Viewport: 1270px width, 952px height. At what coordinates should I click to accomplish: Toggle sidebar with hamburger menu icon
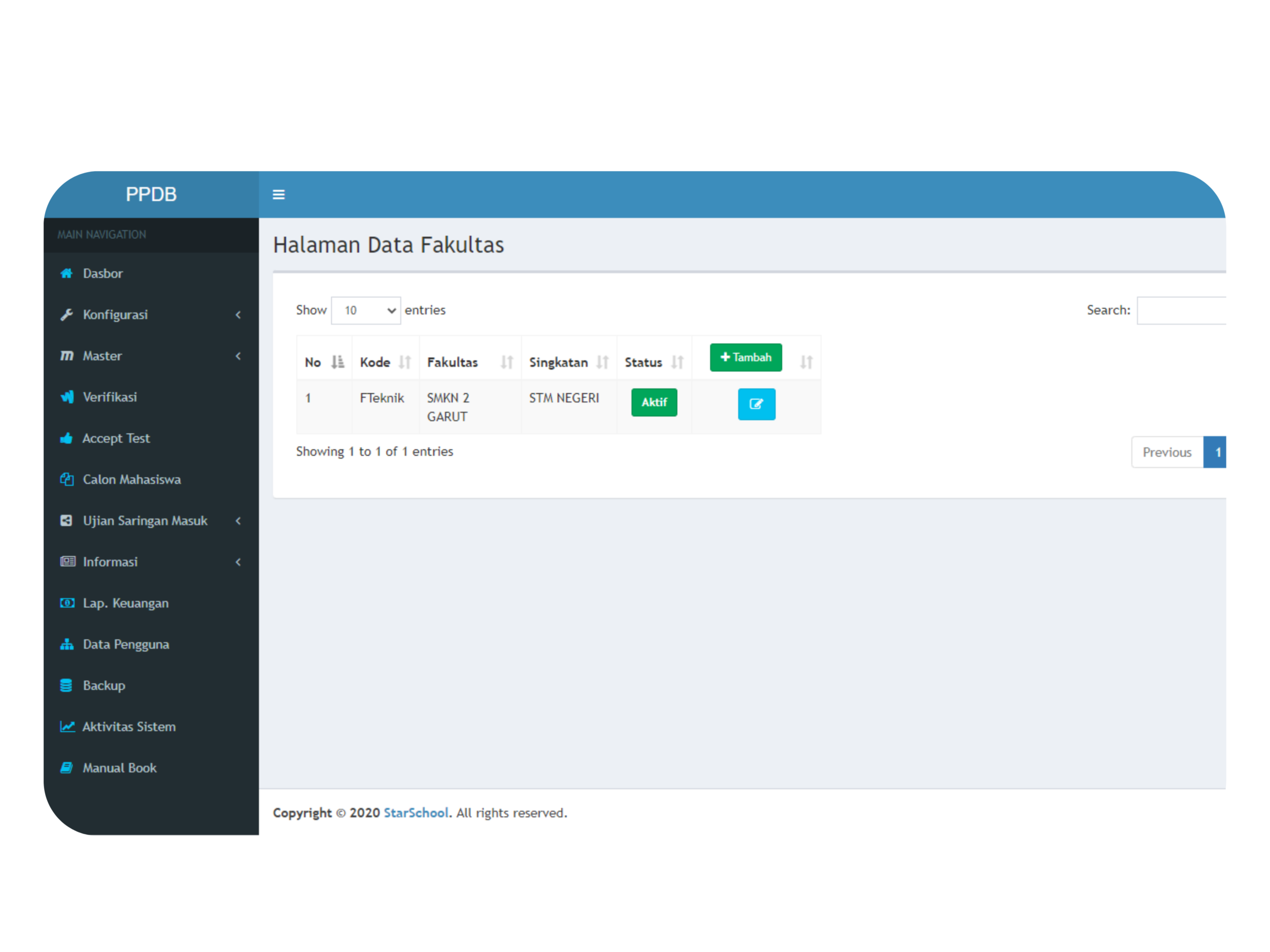[278, 194]
